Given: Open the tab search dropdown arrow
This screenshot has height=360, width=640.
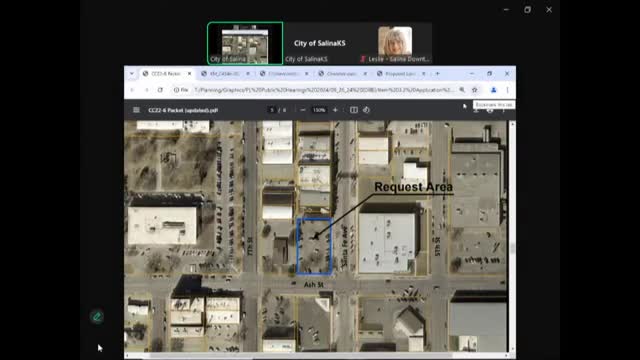Looking at the screenshot, I should click(x=131, y=74).
